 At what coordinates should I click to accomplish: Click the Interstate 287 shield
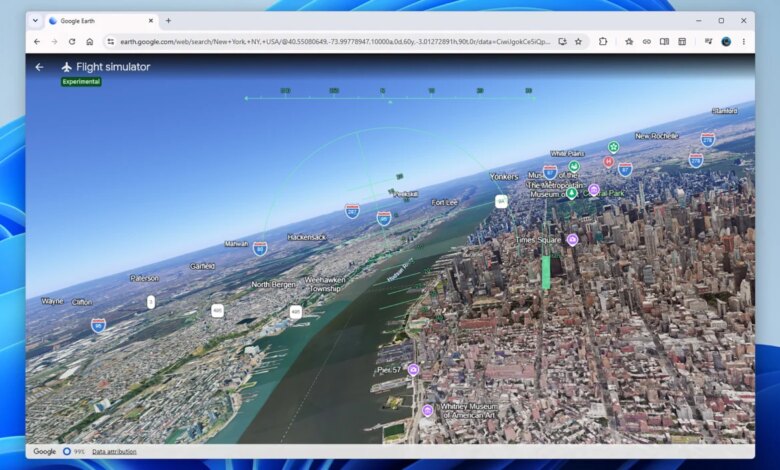tap(352, 211)
